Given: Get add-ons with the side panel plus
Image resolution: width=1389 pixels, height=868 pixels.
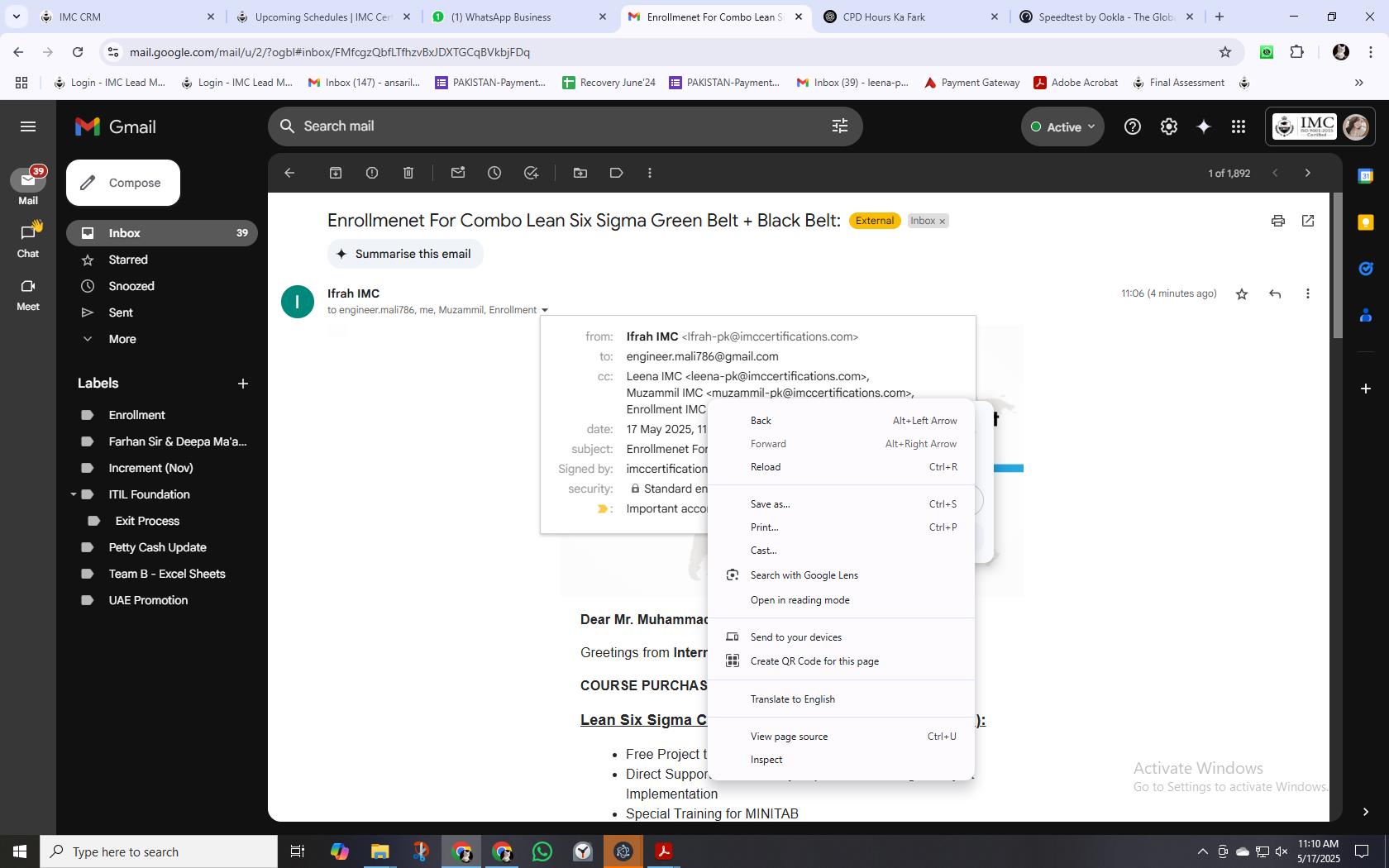Looking at the screenshot, I should click(1366, 388).
